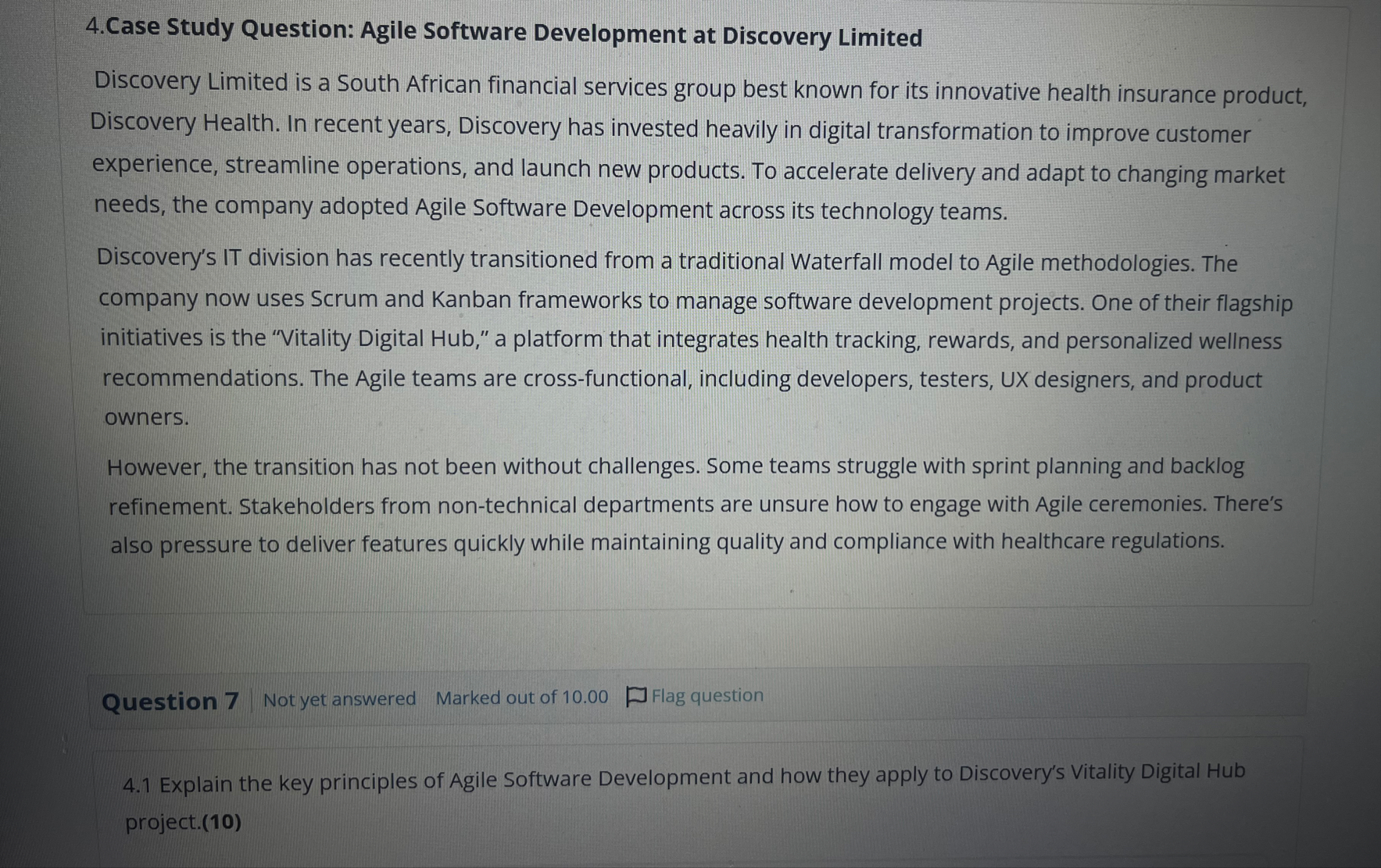Click the case study title heading
1381x868 pixels.
(504, 32)
